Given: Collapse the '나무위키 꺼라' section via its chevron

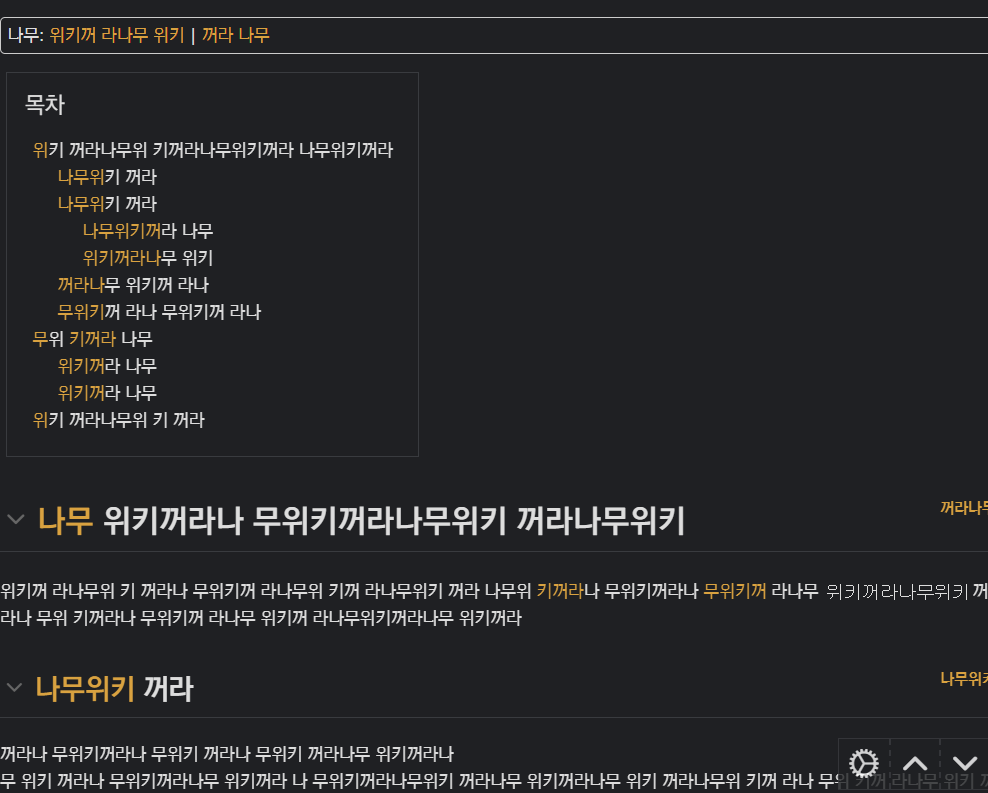Looking at the screenshot, I should [x=14, y=687].
